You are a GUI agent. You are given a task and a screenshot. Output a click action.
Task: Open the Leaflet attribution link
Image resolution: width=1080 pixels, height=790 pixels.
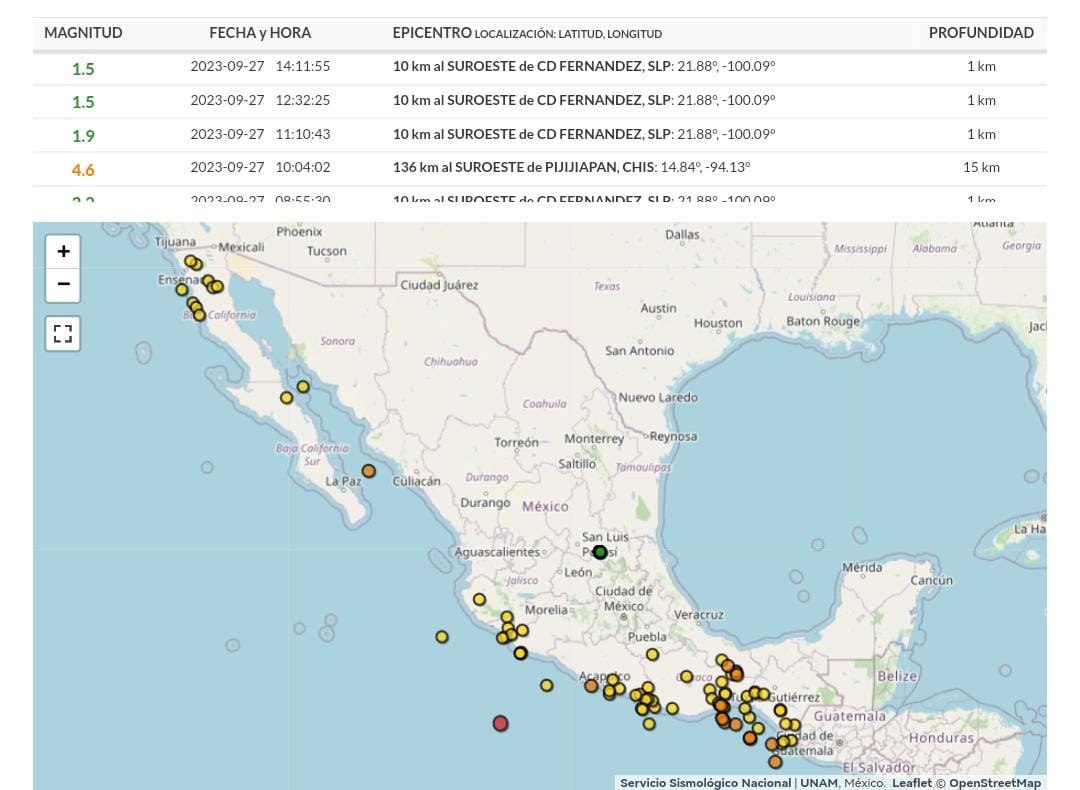(x=911, y=783)
